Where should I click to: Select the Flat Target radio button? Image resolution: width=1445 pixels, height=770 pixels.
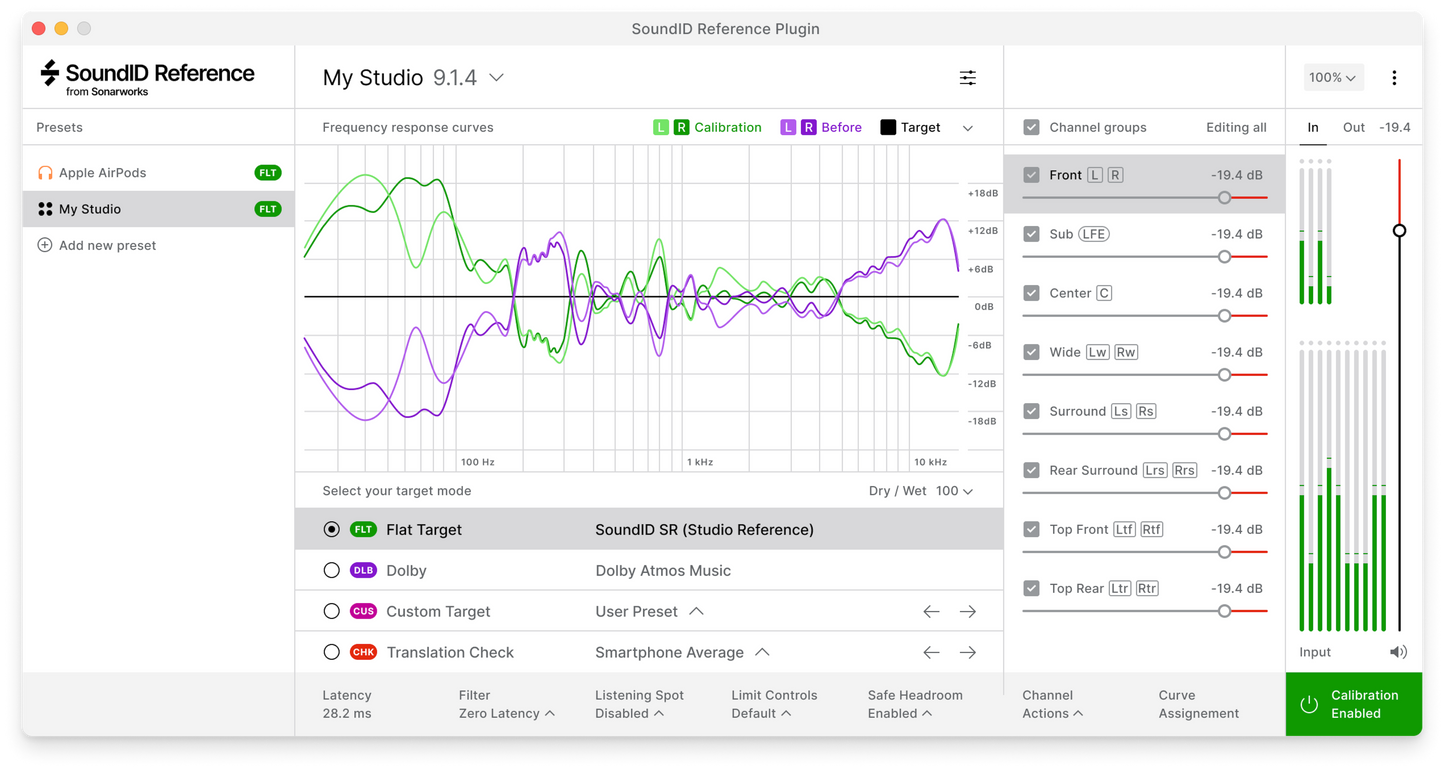click(x=332, y=529)
